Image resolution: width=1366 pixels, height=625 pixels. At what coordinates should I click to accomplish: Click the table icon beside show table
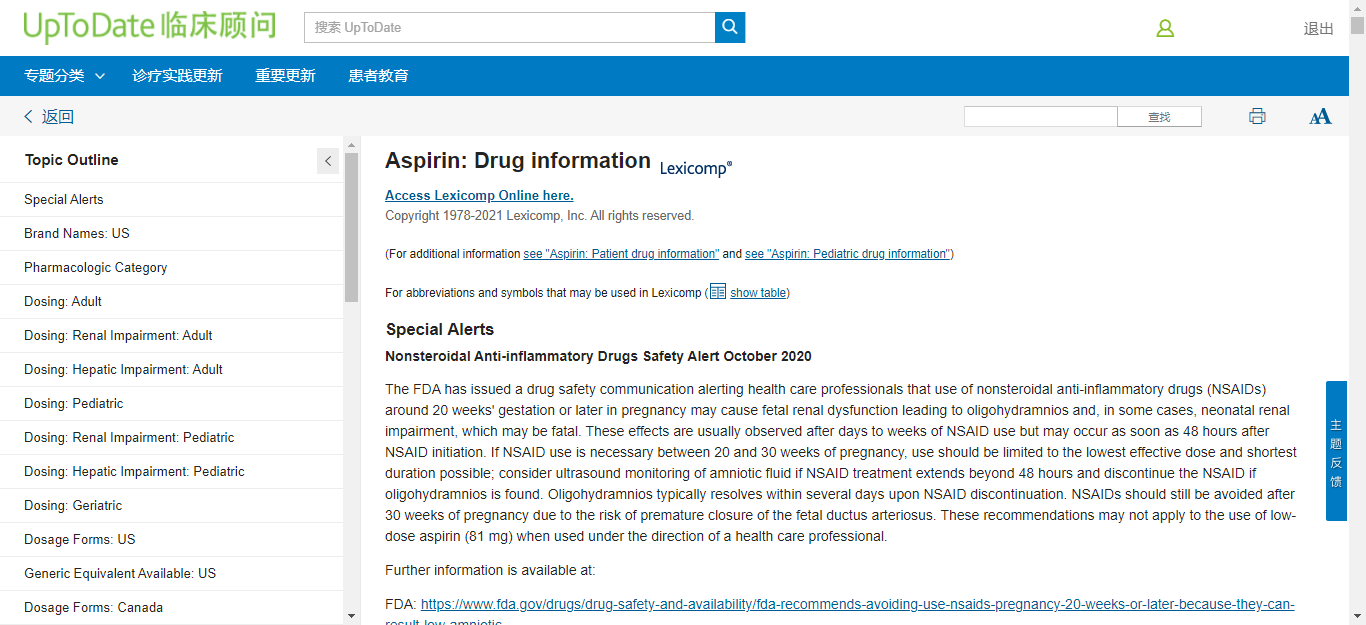coord(718,292)
